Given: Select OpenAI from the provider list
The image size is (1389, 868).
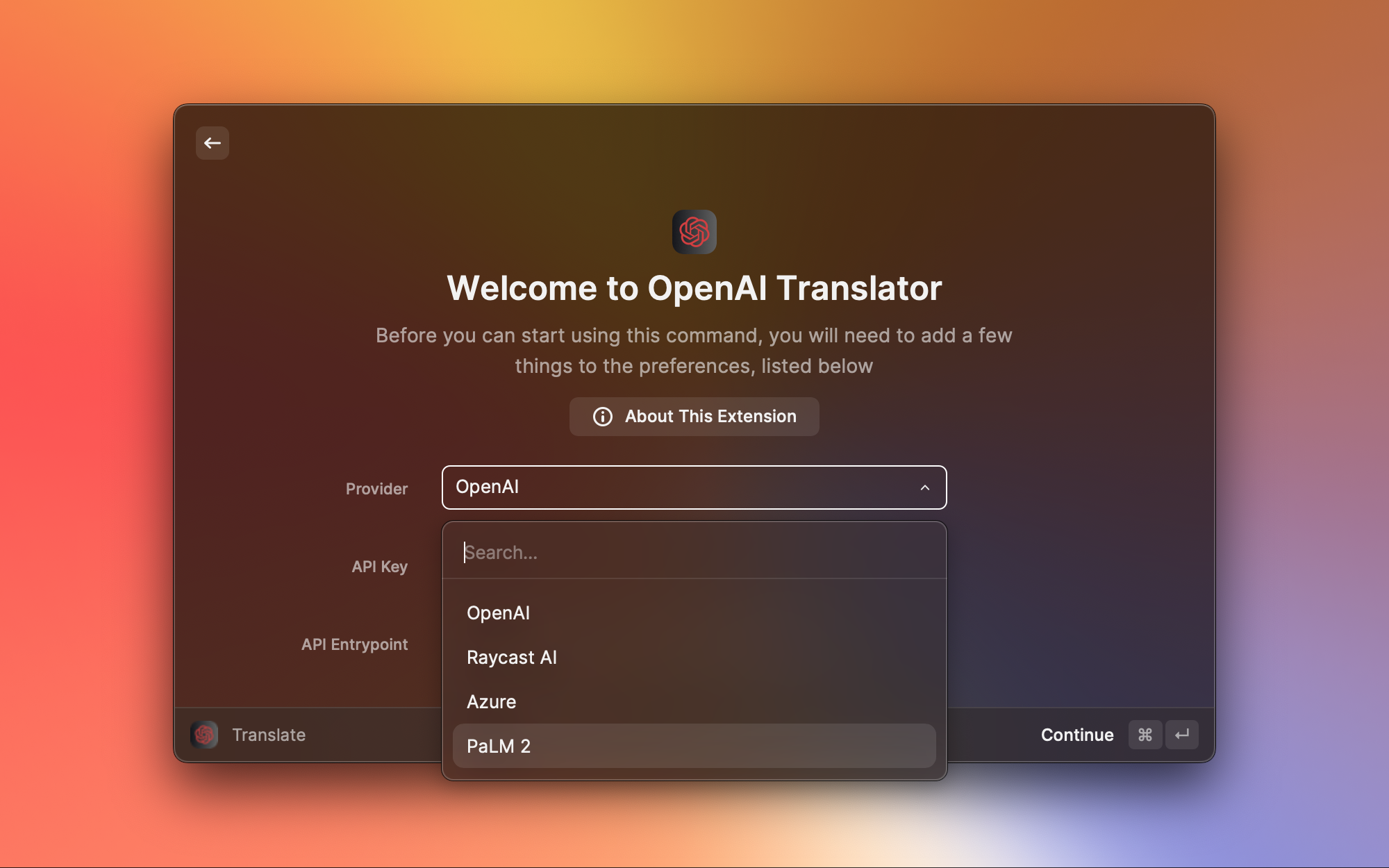Looking at the screenshot, I should (x=499, y=613).
